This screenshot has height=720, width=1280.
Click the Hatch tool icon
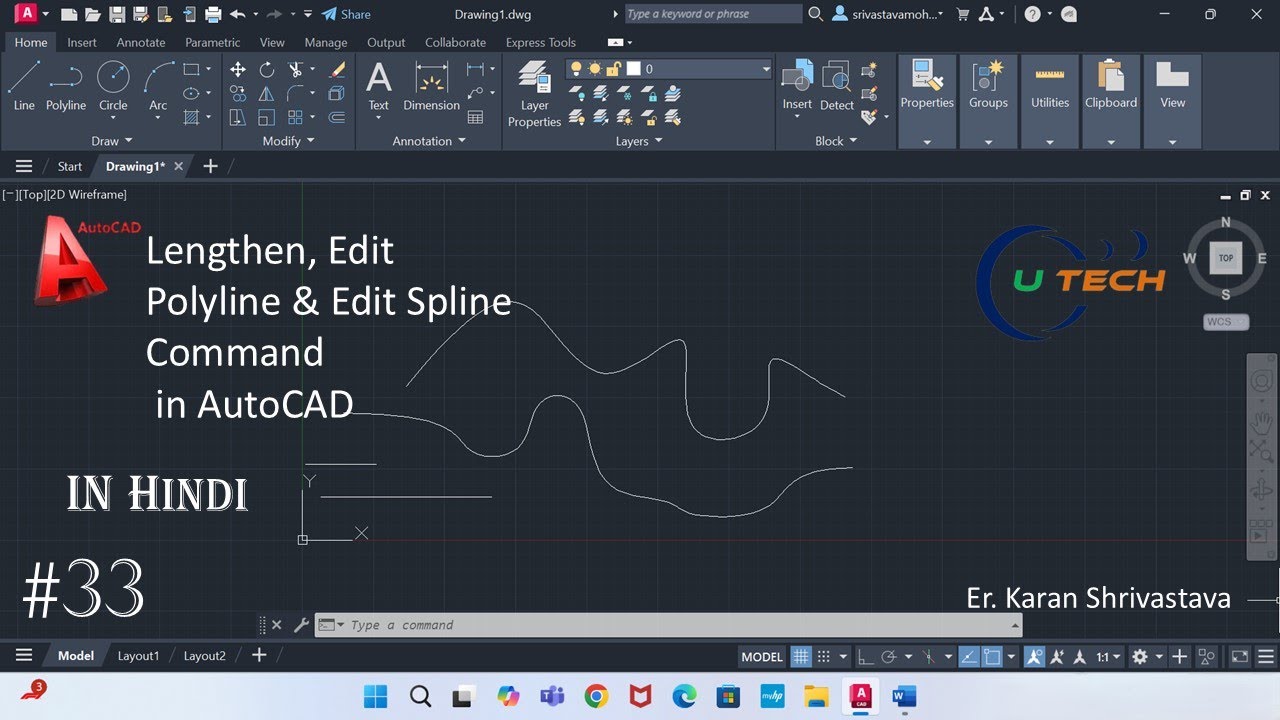pos(191,117)
